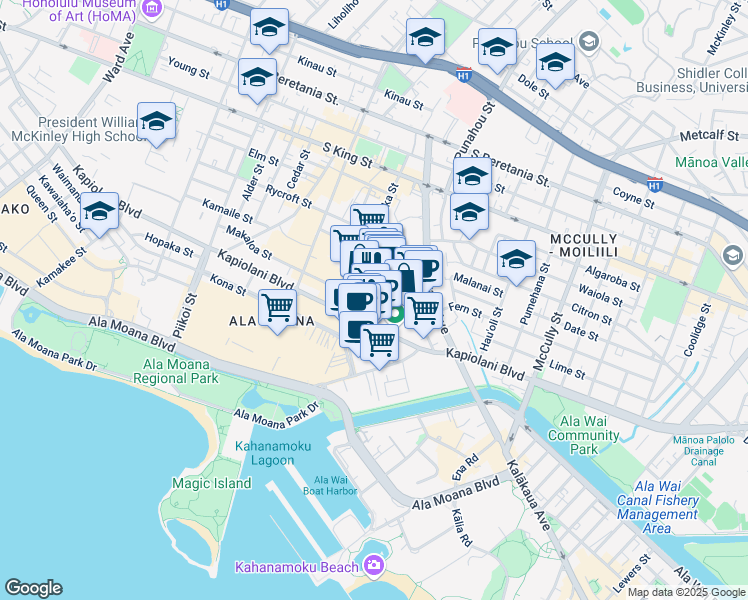This screenshot has height=600, width=748.
Task: Click the Shidler College of Business label
Action: tap(692, 80)
